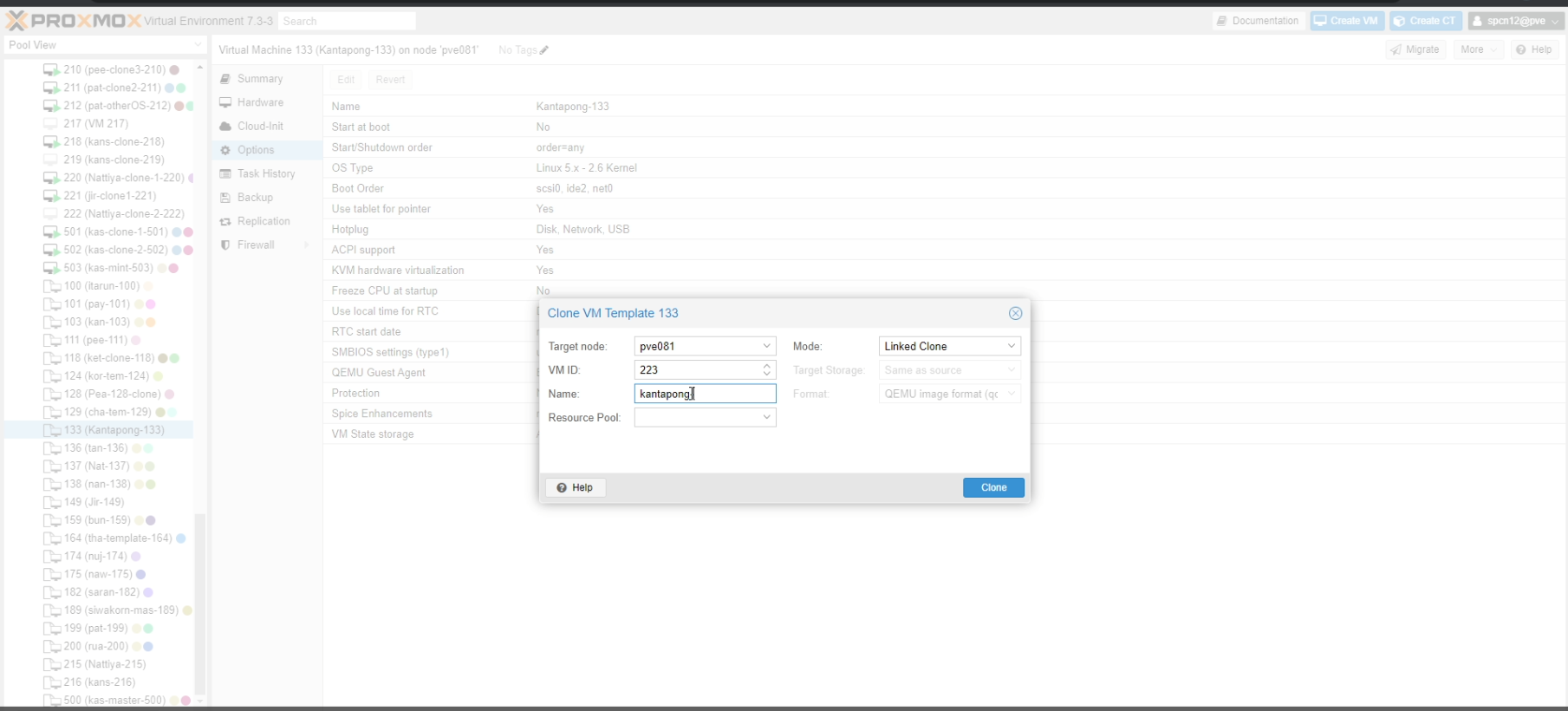Viewport: 1568px width, 711px height.
Task: Click the Create CT container button
Action: (1425, 21)
